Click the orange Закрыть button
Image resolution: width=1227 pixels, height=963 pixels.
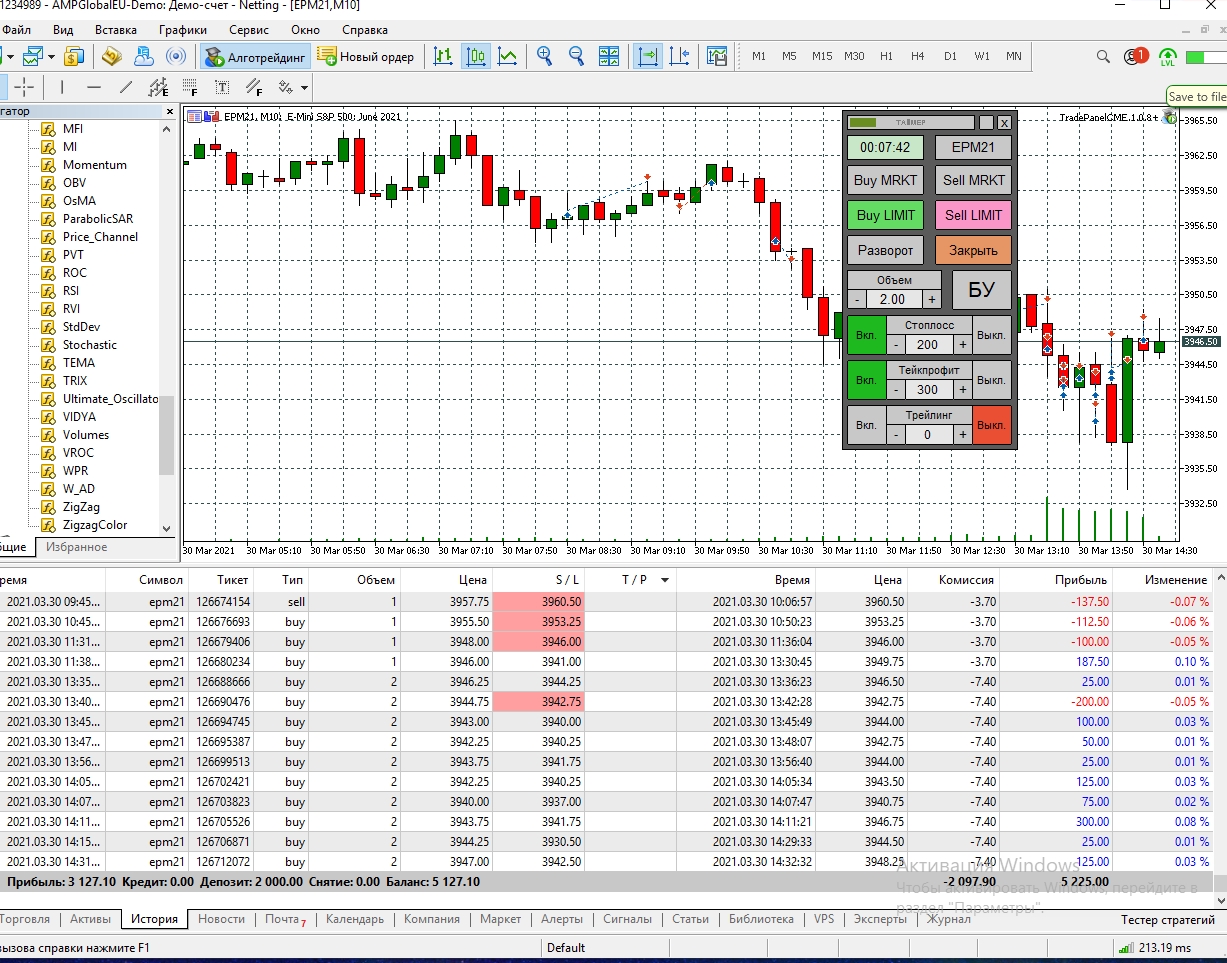pos(974,250)
